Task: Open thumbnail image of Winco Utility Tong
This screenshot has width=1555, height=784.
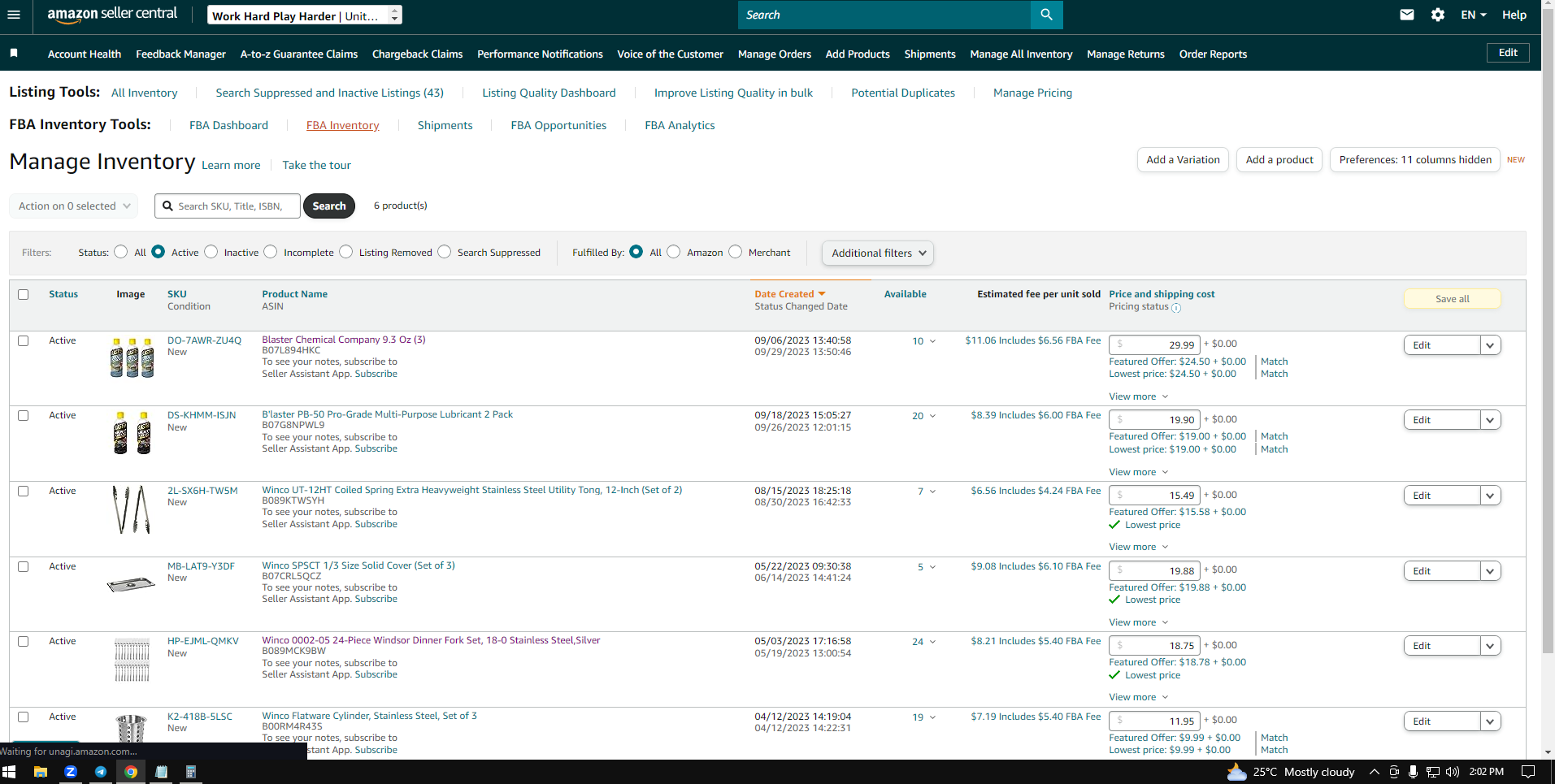Action: (131, 509)
